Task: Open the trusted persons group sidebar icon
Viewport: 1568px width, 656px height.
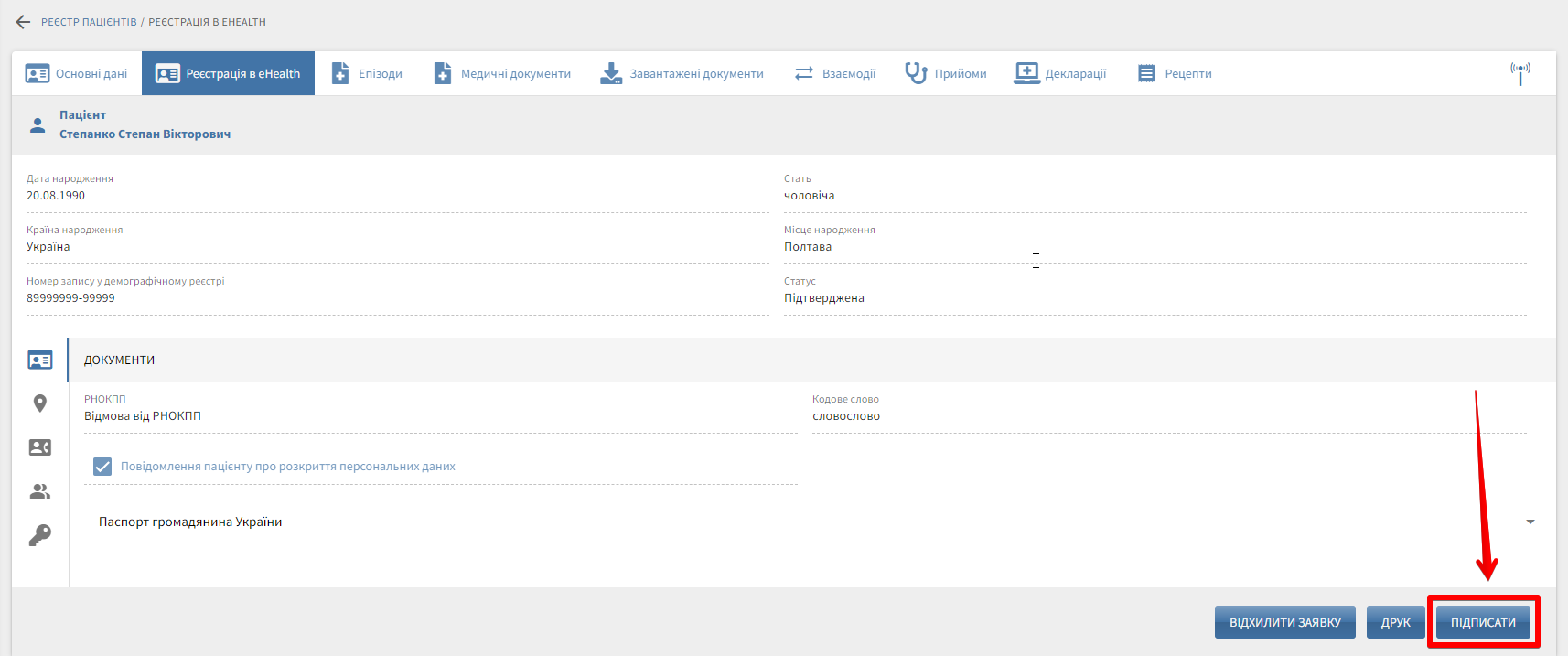Action: pos(40,491)
